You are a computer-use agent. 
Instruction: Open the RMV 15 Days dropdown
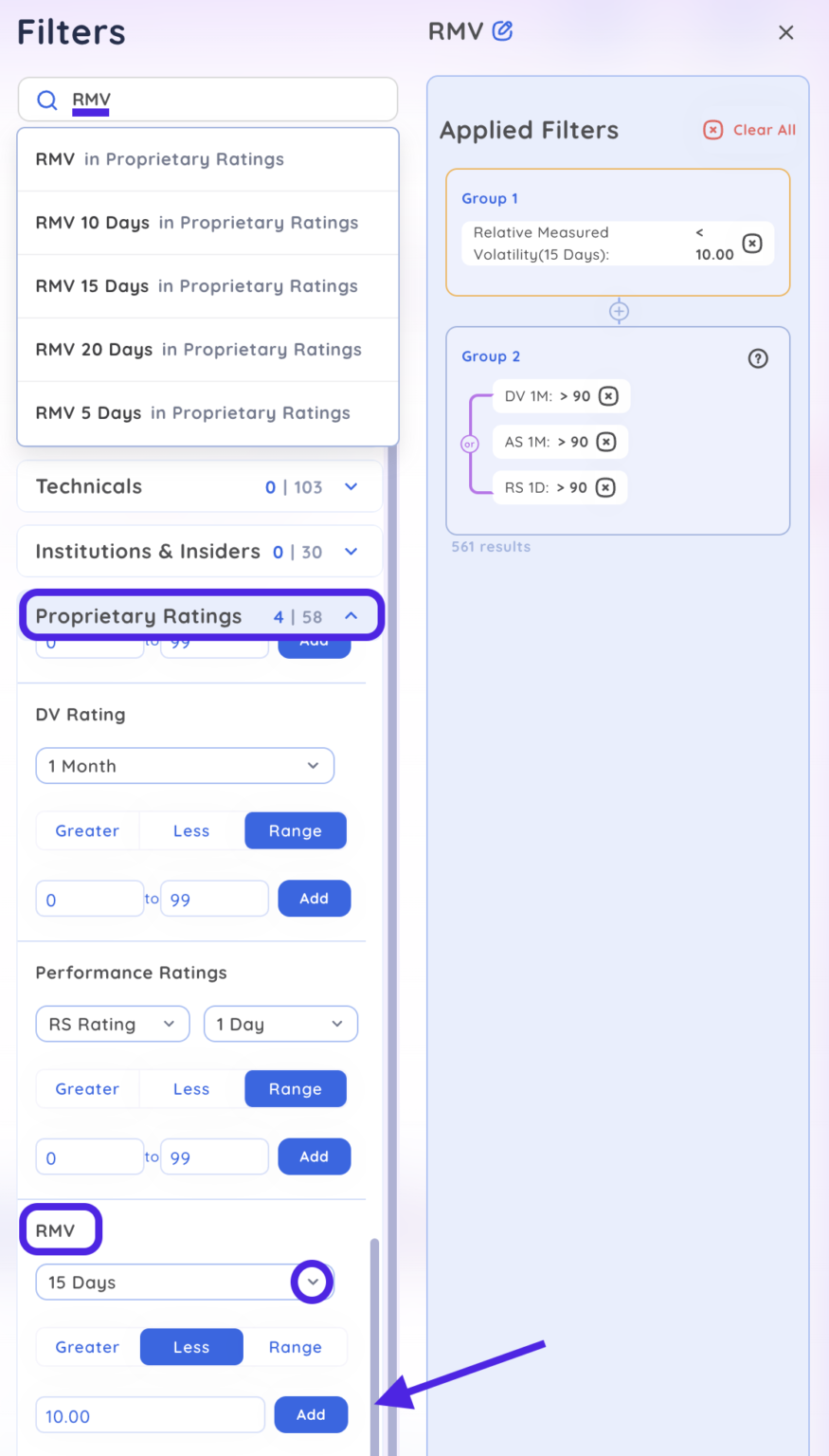pos(312,1283)
